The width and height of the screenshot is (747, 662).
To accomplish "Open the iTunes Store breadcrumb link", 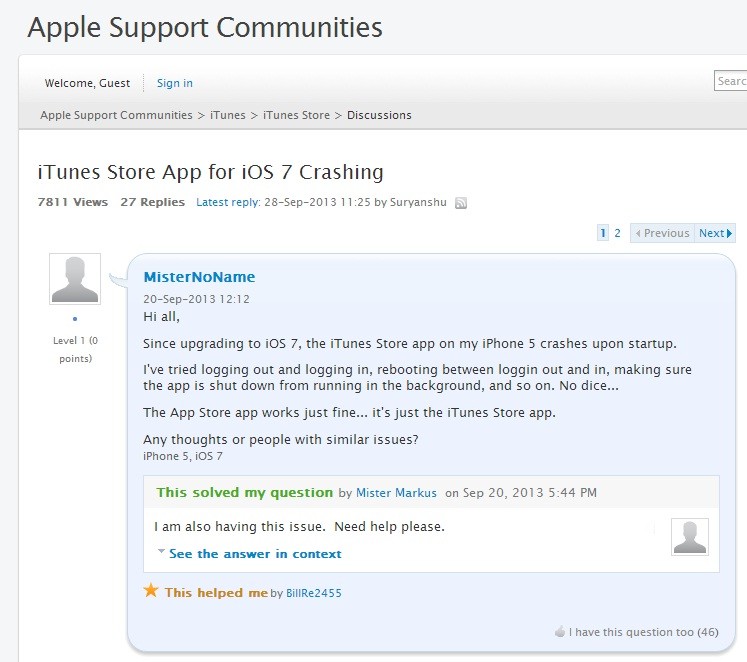I will 296,115.
